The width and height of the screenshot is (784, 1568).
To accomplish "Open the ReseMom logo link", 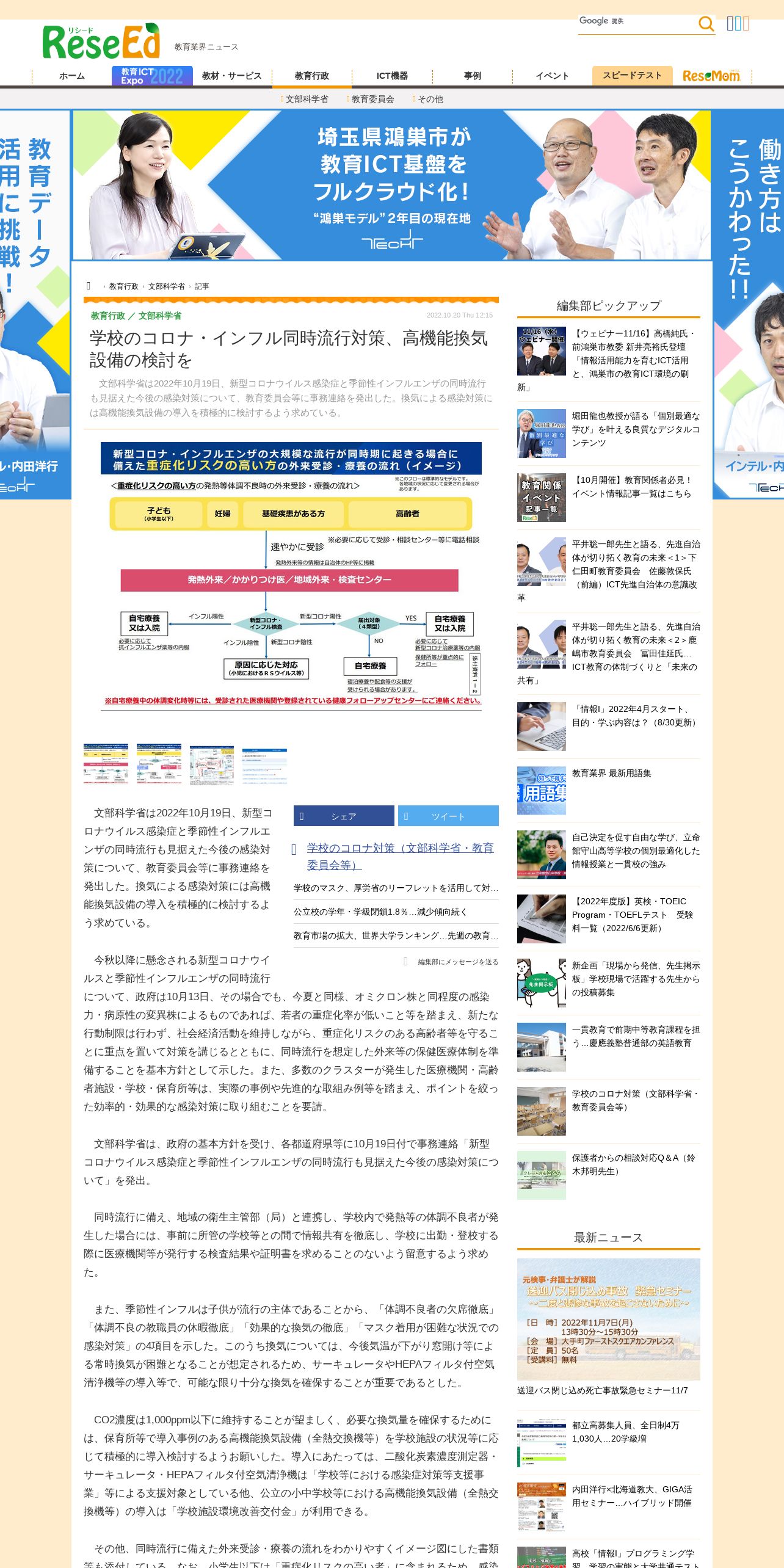I will 711,76.
